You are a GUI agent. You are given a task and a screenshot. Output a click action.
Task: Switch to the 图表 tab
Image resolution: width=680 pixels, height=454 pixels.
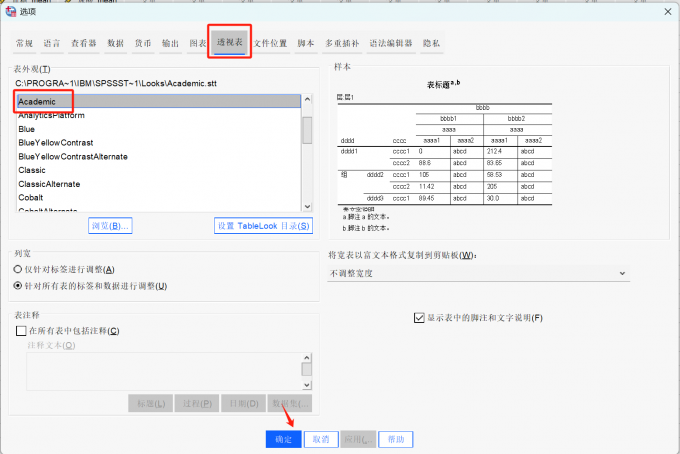197,43
